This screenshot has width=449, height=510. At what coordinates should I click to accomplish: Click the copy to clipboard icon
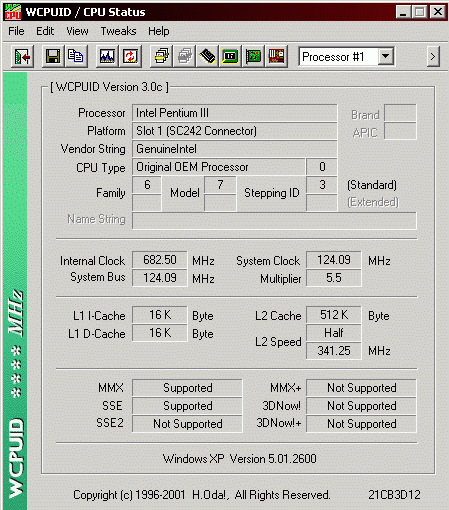tap(76, 57)
